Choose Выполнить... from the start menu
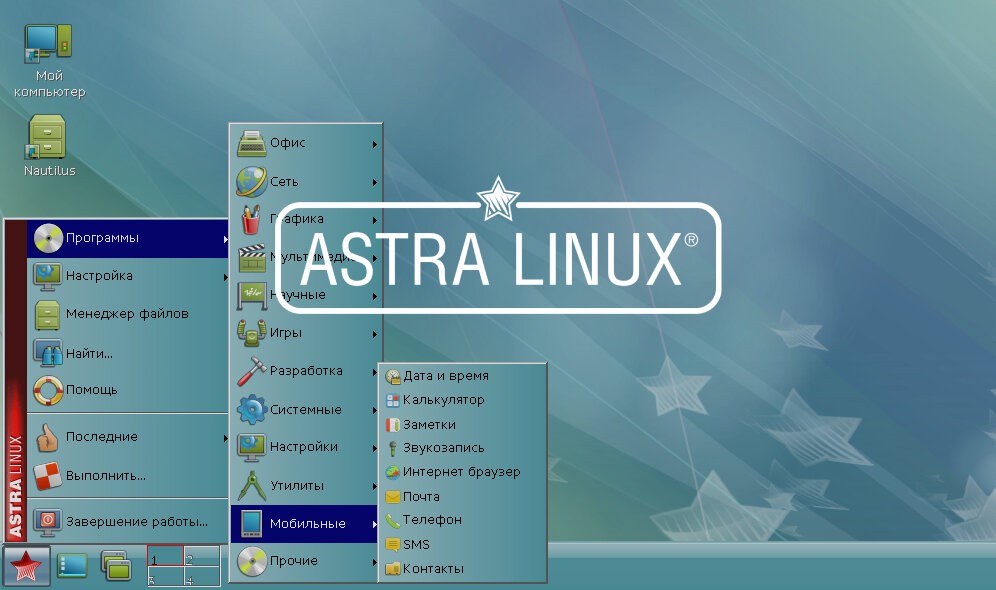 [105, 475]
